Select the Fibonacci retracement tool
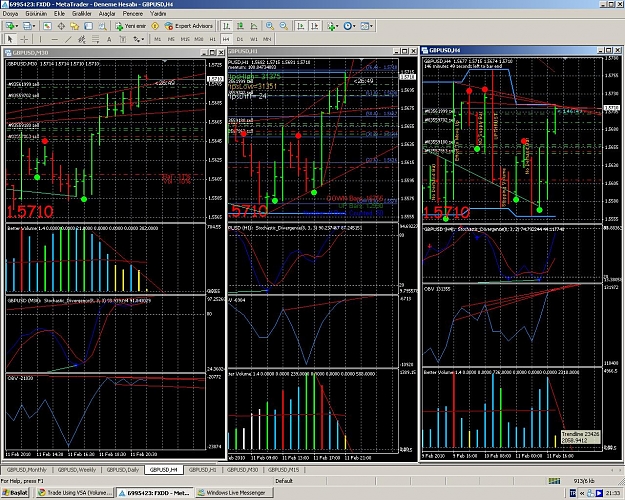The image size is (625, 500). pyautogui.click(x=95, y=39)
